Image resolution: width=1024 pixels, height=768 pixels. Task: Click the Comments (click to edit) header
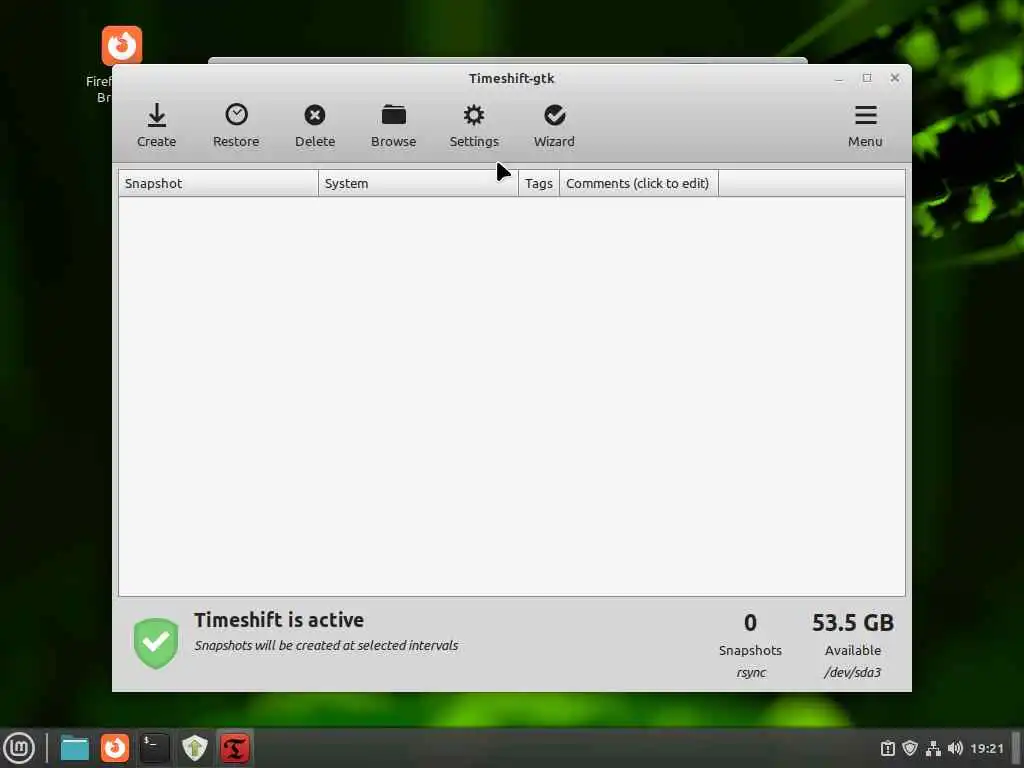click(x=638, y=184)
